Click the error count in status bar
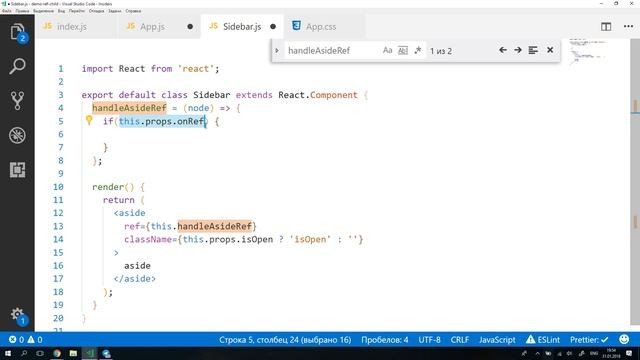 [x=16, y=340]
